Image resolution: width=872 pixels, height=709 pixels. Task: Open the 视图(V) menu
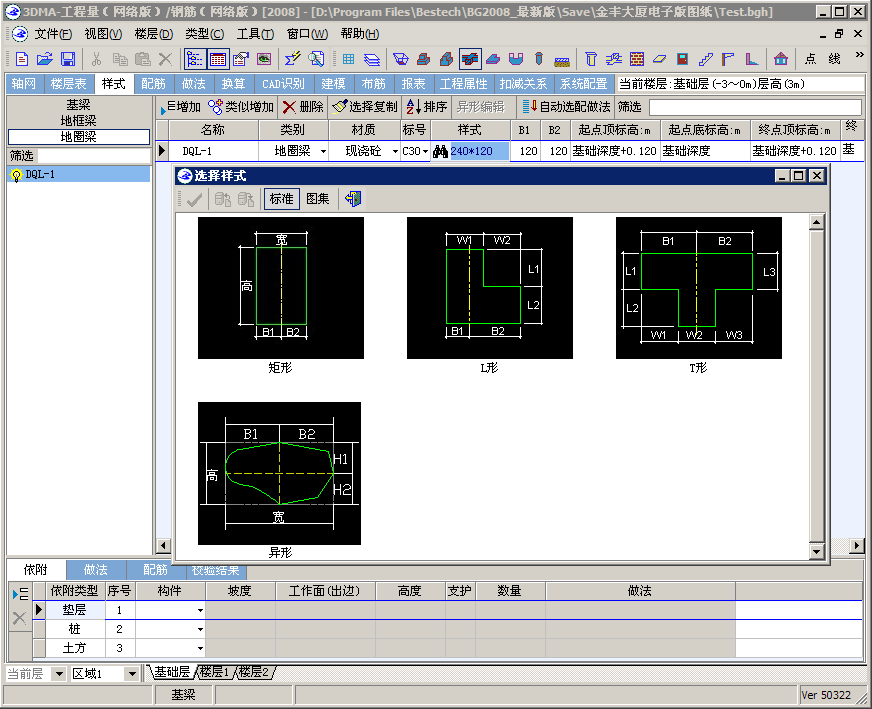[103, 34]
